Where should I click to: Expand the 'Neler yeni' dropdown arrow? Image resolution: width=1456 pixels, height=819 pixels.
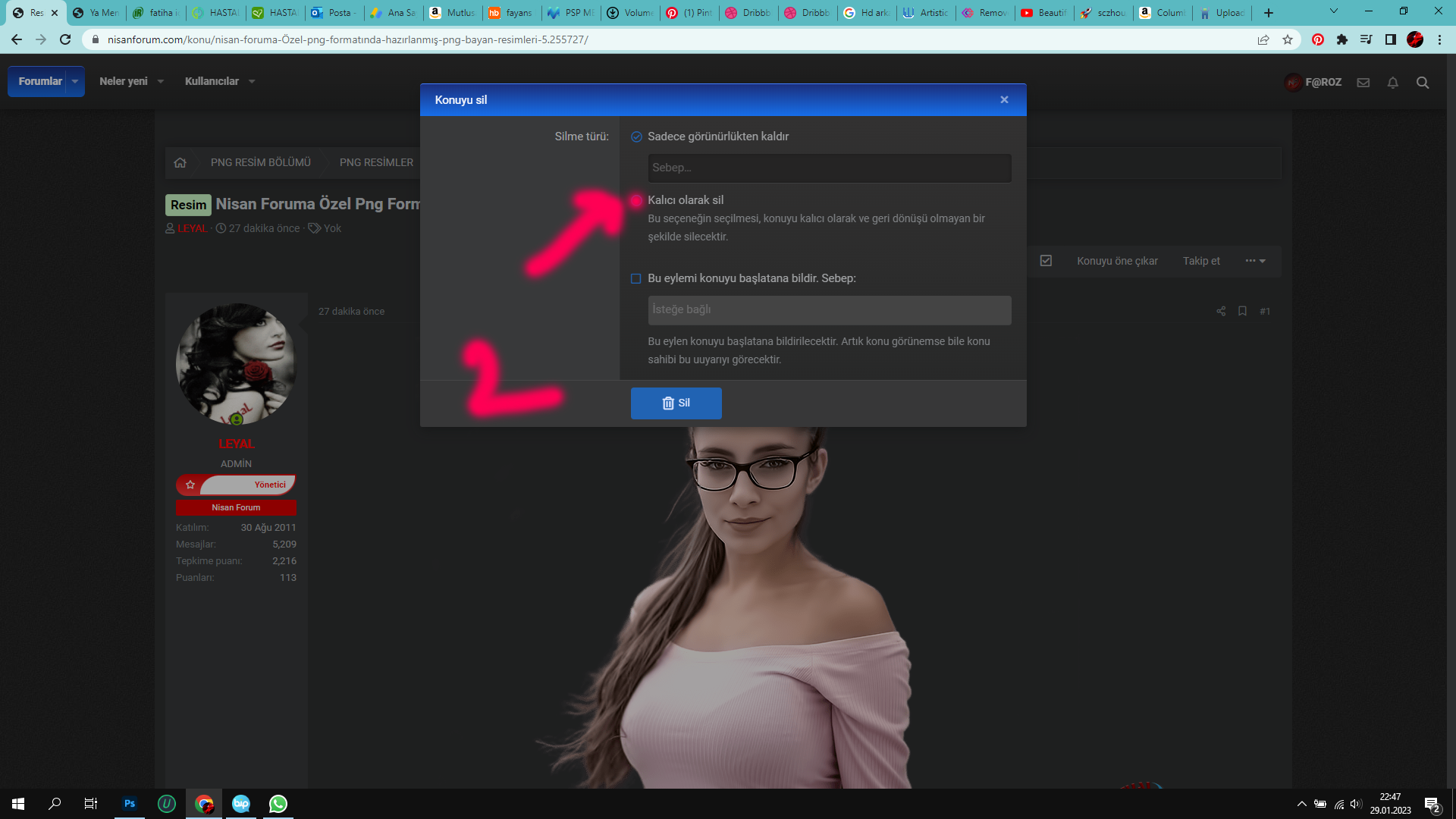click(x=161, y=81)
